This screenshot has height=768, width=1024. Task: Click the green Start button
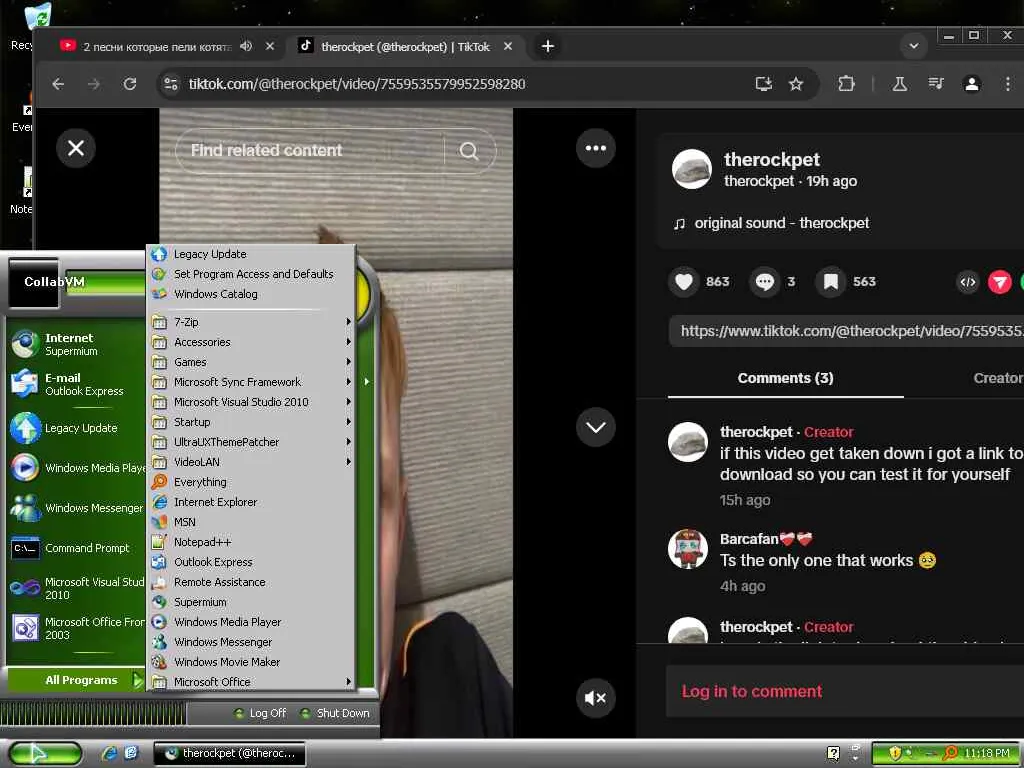45,754
